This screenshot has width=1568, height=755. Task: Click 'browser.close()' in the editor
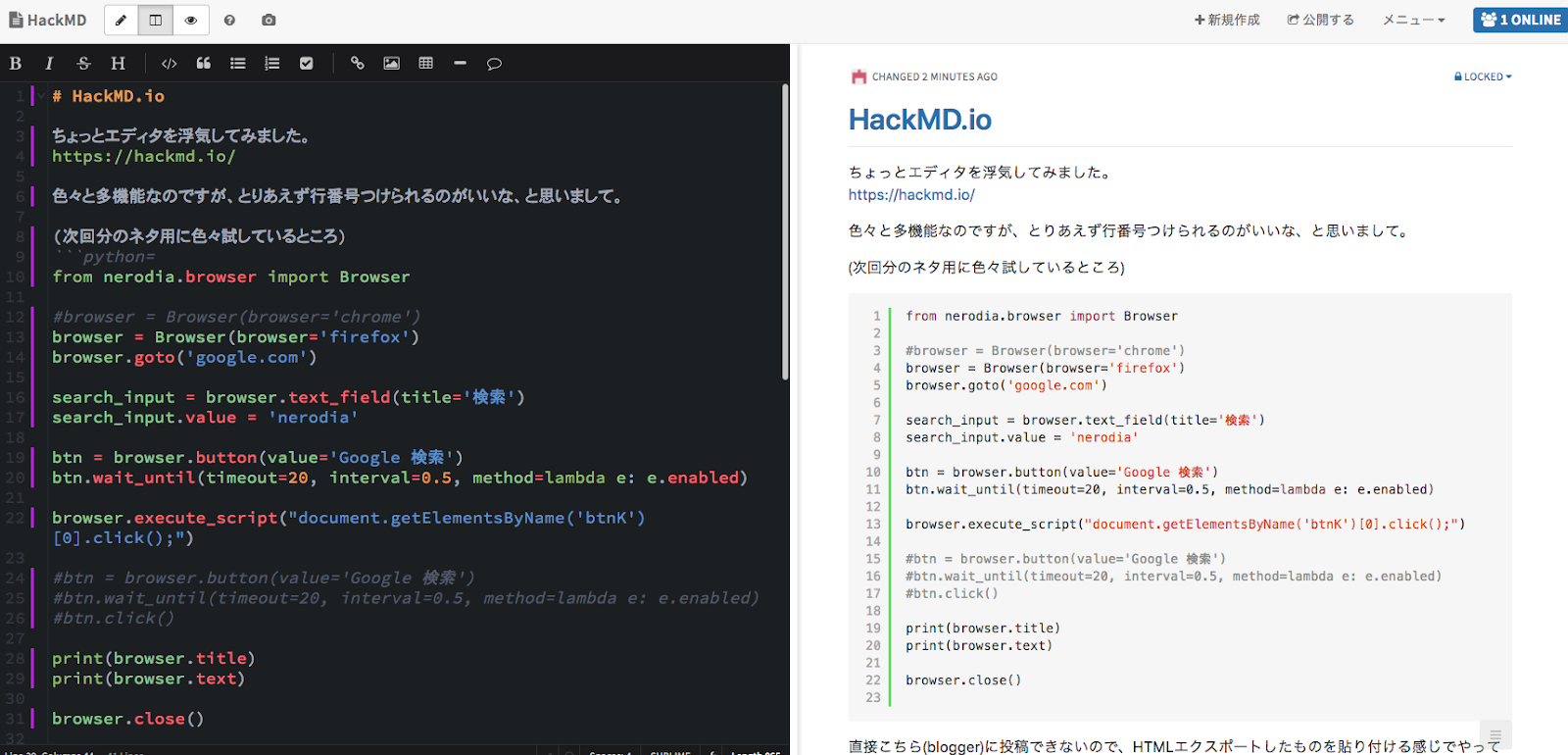[128, 719]
